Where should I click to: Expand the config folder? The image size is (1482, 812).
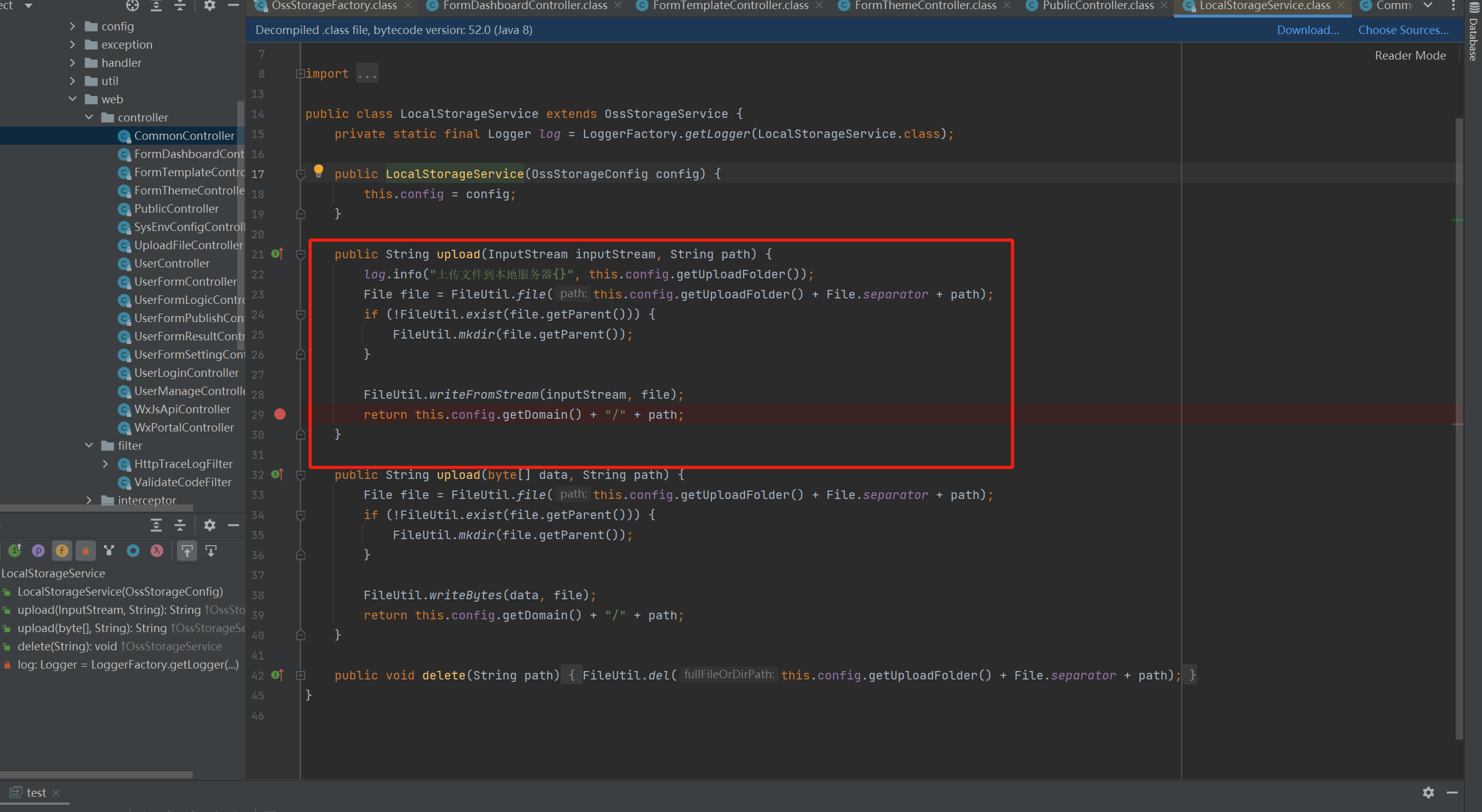pos(72,26)
